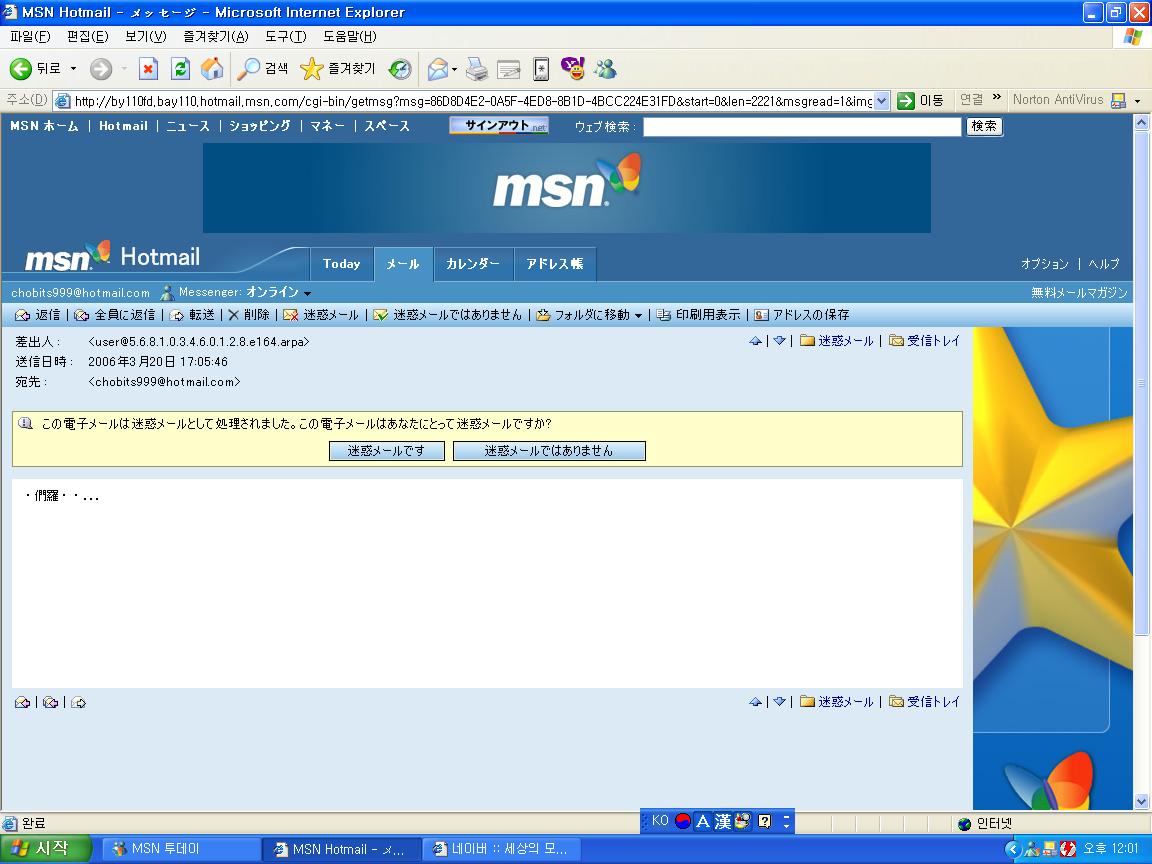
Task: Click the bottom reply-all icon
Action: point(50,702)
